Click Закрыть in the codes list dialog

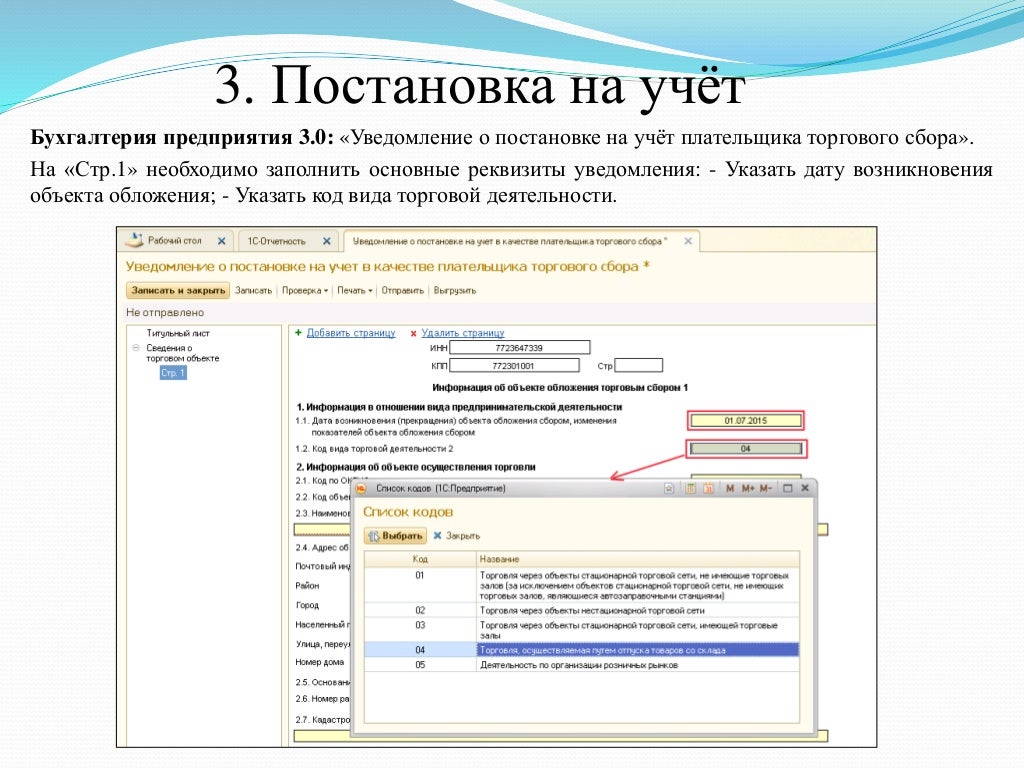coord(456,536)
